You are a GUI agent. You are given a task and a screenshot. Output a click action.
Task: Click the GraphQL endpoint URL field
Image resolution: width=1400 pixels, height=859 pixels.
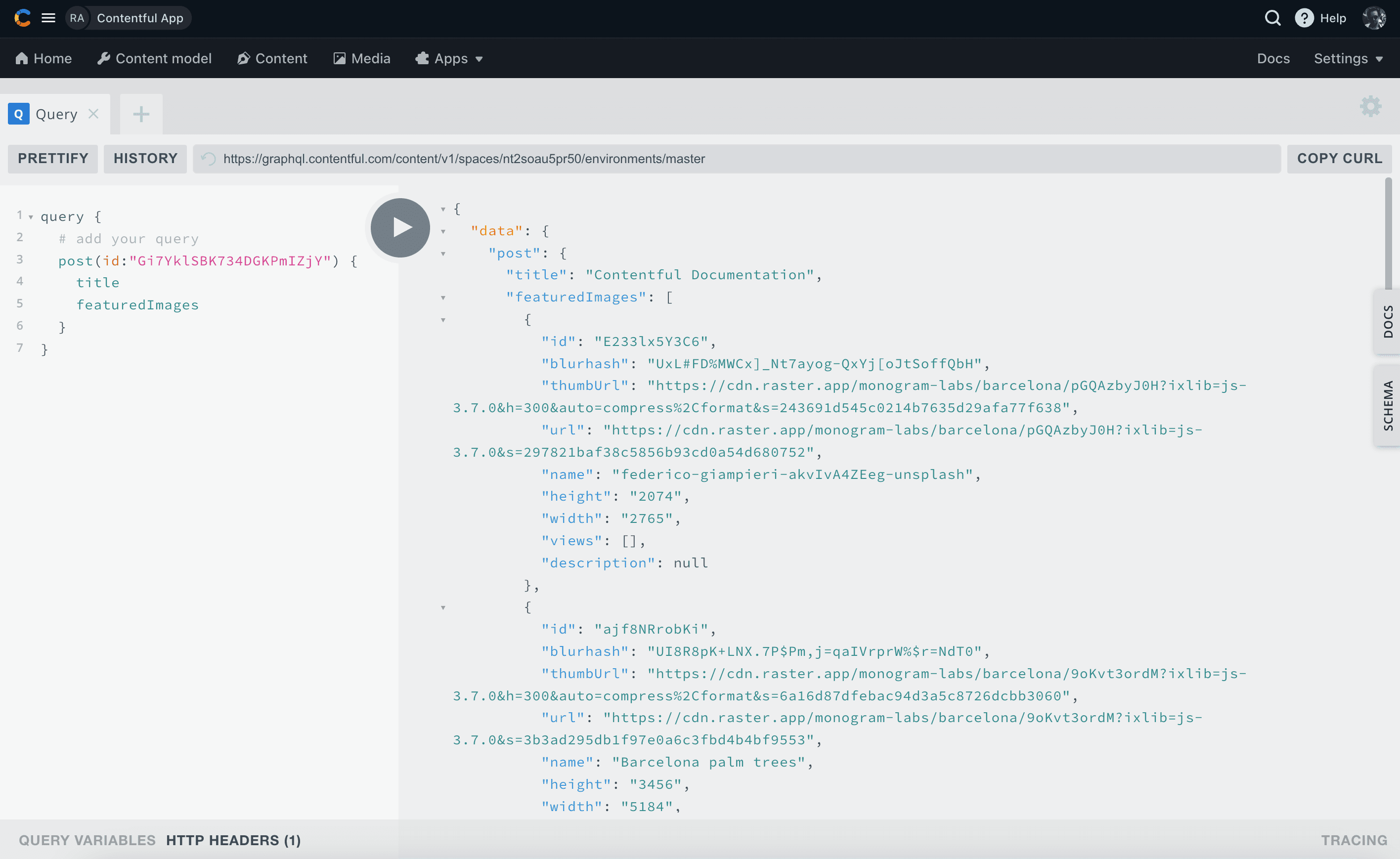[x=737, y=159]
